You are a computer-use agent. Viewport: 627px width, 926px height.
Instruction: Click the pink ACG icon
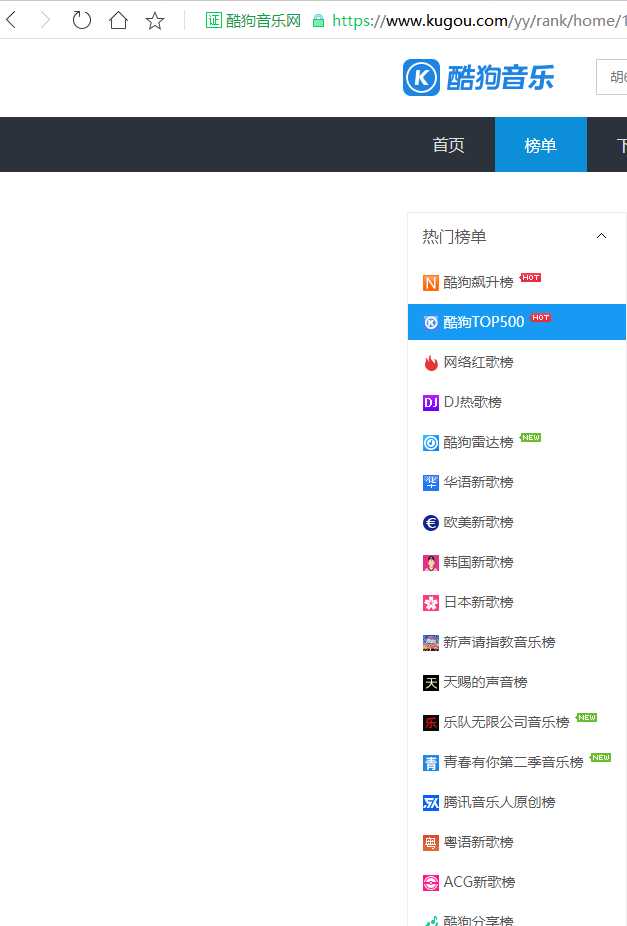click(430, 883)
